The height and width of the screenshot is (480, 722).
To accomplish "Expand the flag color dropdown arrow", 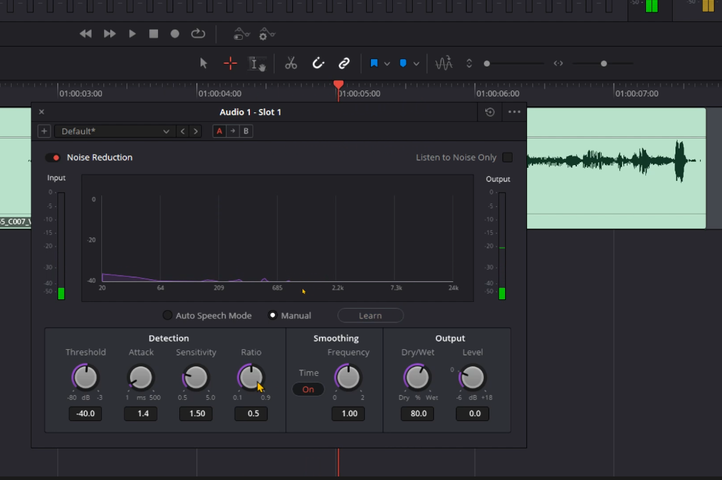I will [387, 64].
